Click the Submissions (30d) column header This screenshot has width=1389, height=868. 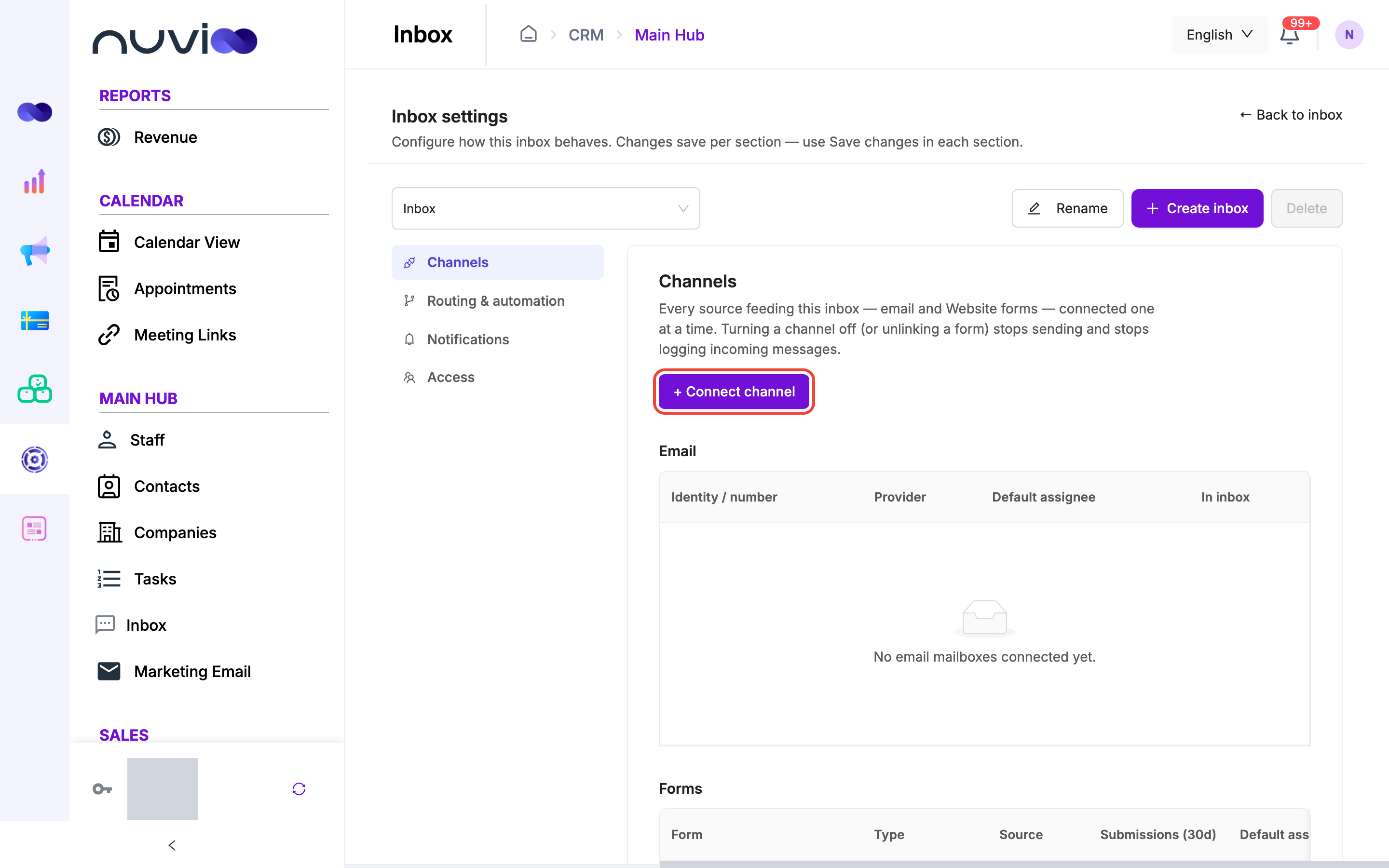tap(1157, 835)
